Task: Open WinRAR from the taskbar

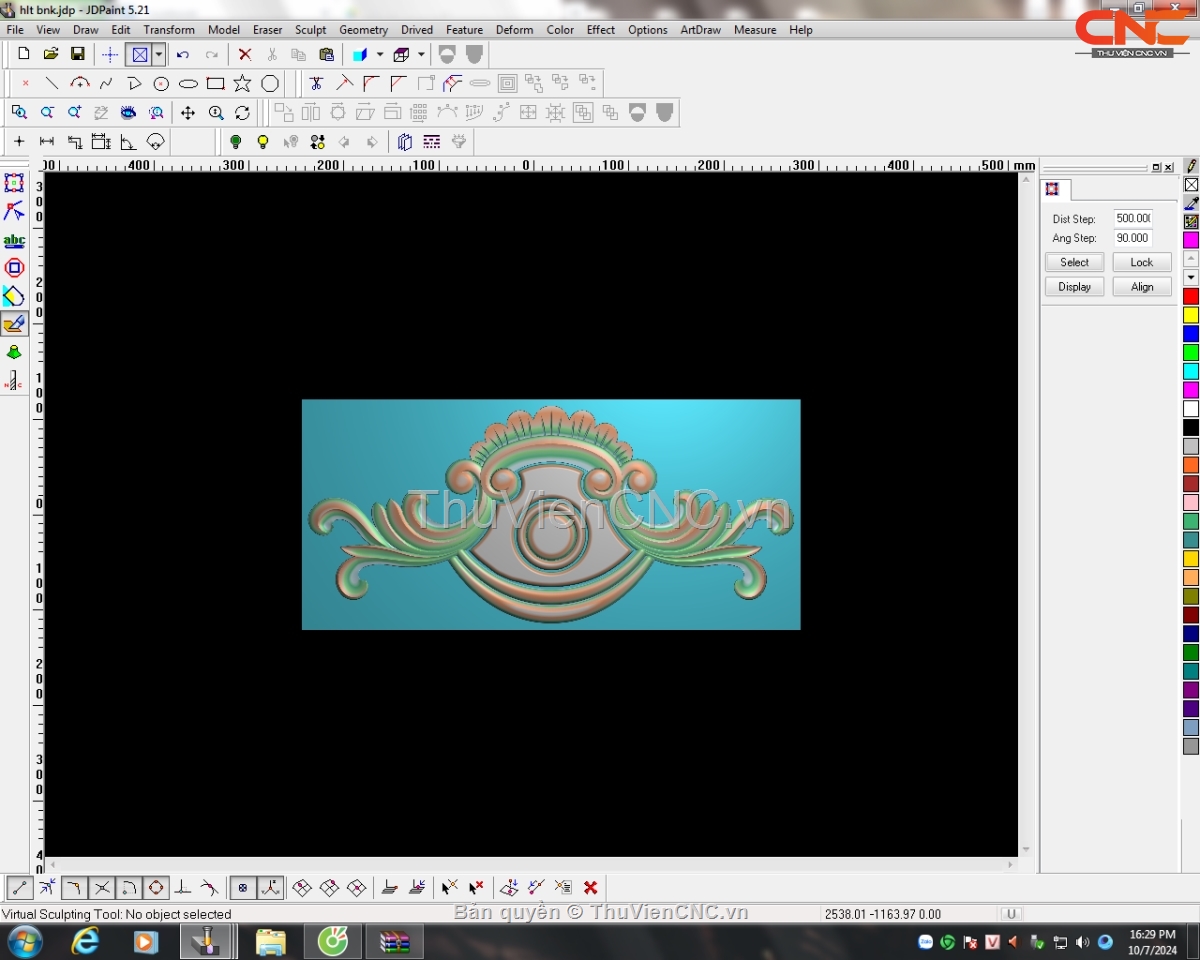Action: [395, 942]
